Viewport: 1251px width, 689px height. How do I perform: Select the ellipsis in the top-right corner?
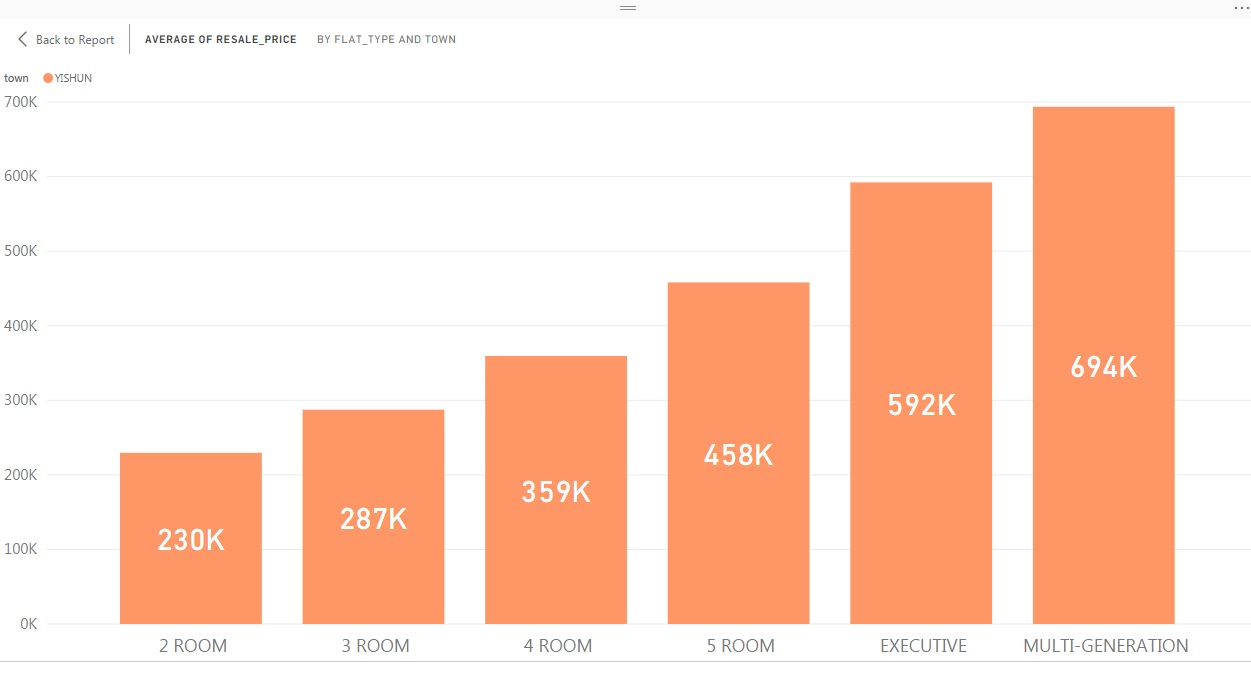pyautogui.click(x=1240, y=8)
